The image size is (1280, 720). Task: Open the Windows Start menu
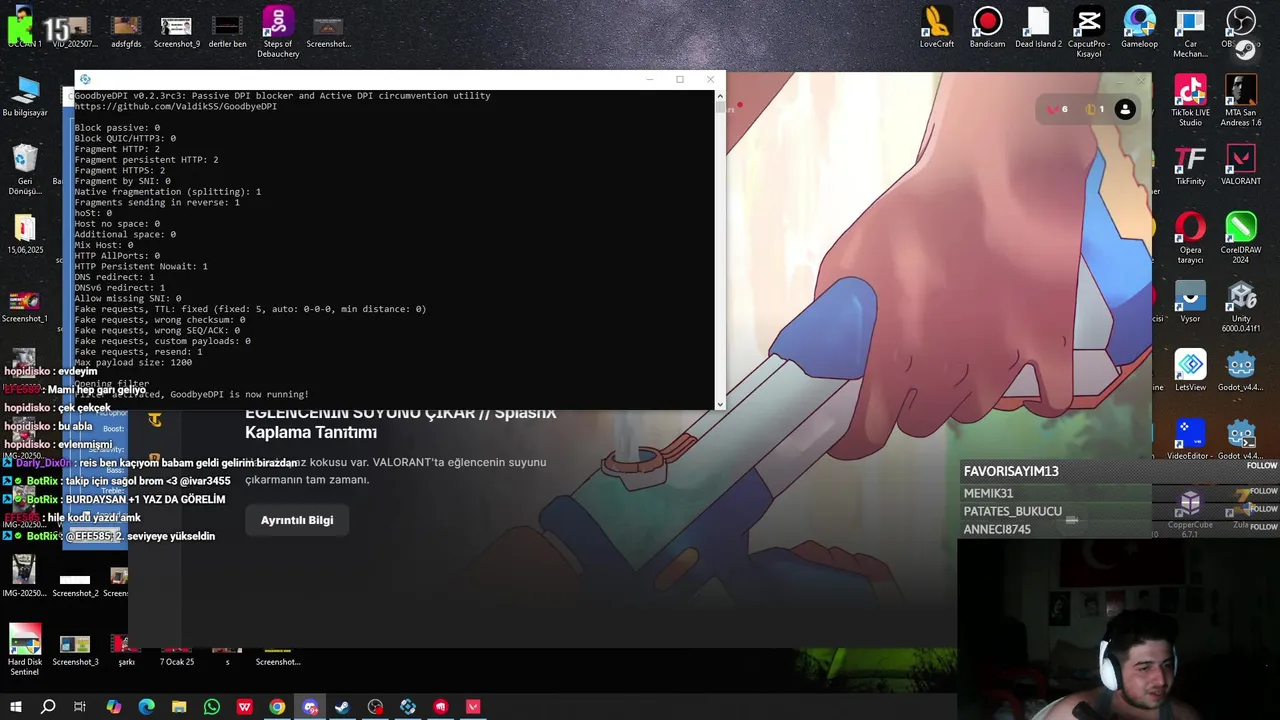(15, 707)
